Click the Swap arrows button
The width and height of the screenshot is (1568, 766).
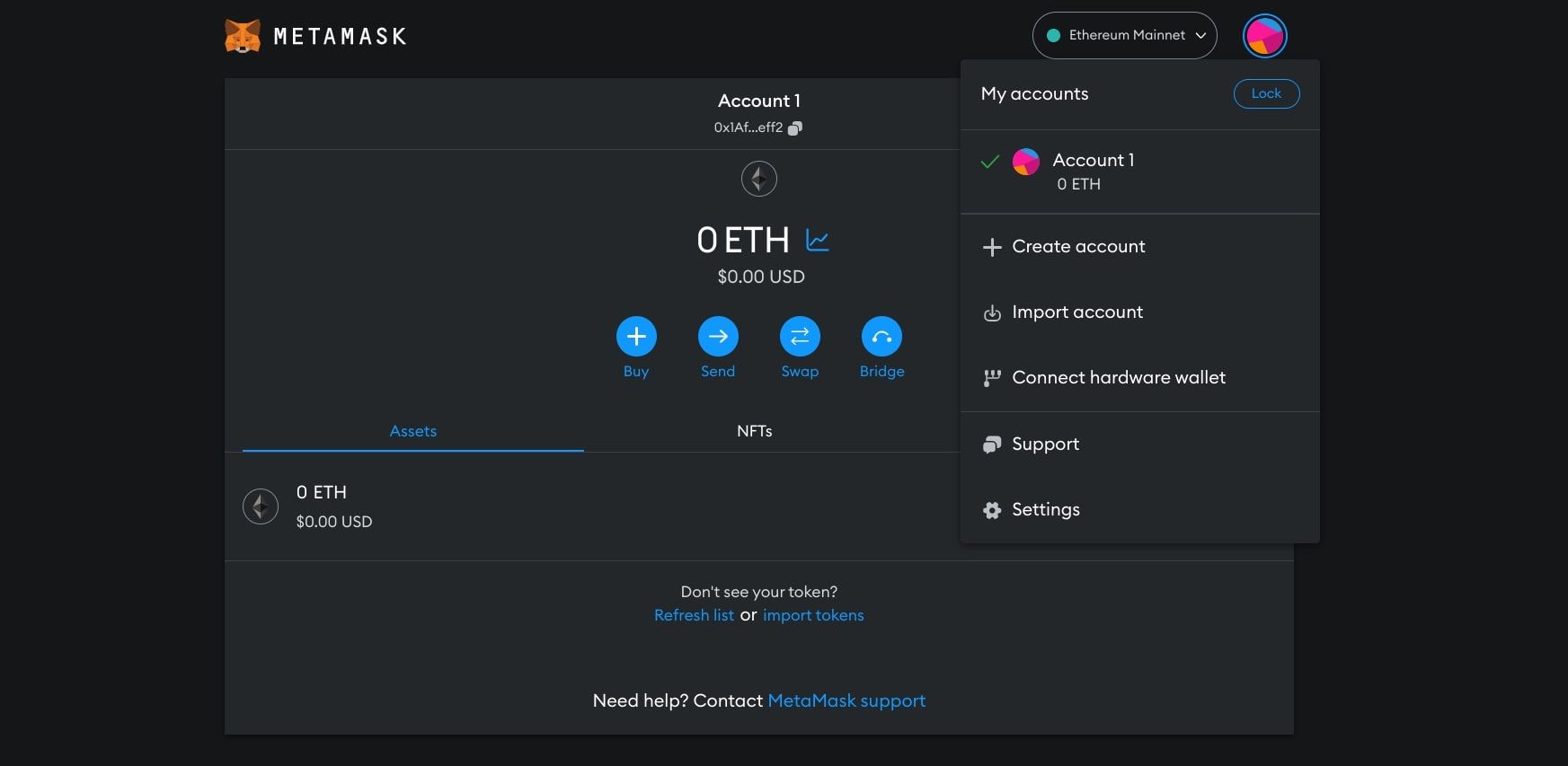coord(800,337)
